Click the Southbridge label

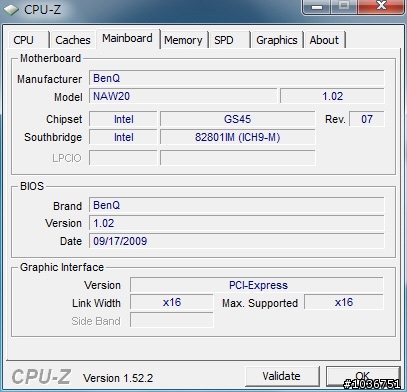pyautogui.click(x=53, y=137)
